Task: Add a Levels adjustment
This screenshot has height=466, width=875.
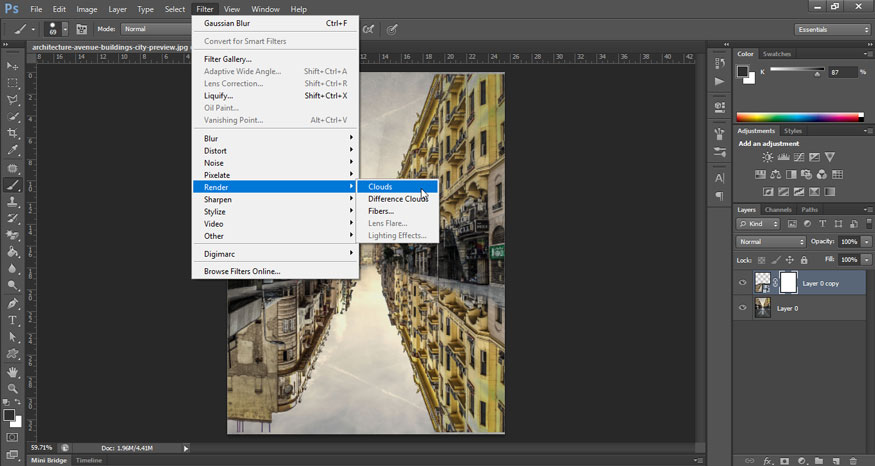Action: [783, 157]
